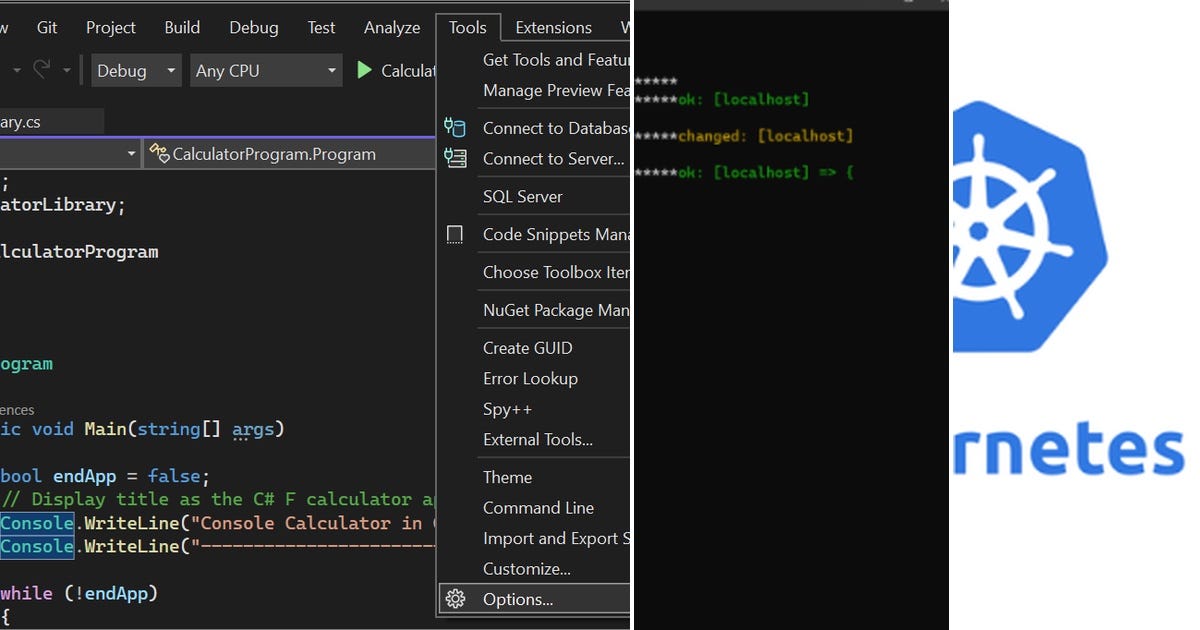
Task: Expand the Redo history dropdown arrow
Action: click(67, 70)
